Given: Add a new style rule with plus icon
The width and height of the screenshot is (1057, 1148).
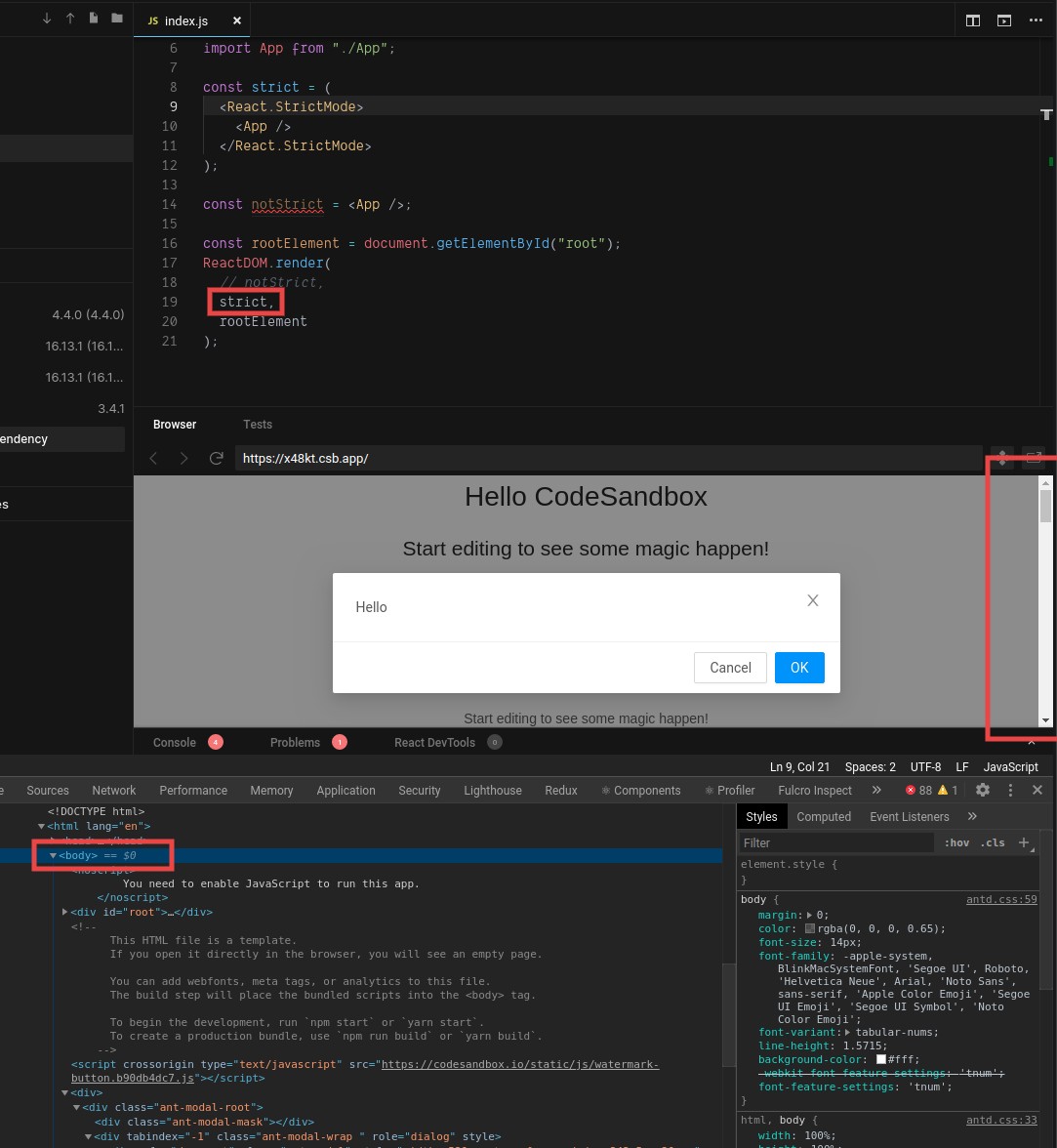Looking at the screenshot, I should [x=1024, y=842].
